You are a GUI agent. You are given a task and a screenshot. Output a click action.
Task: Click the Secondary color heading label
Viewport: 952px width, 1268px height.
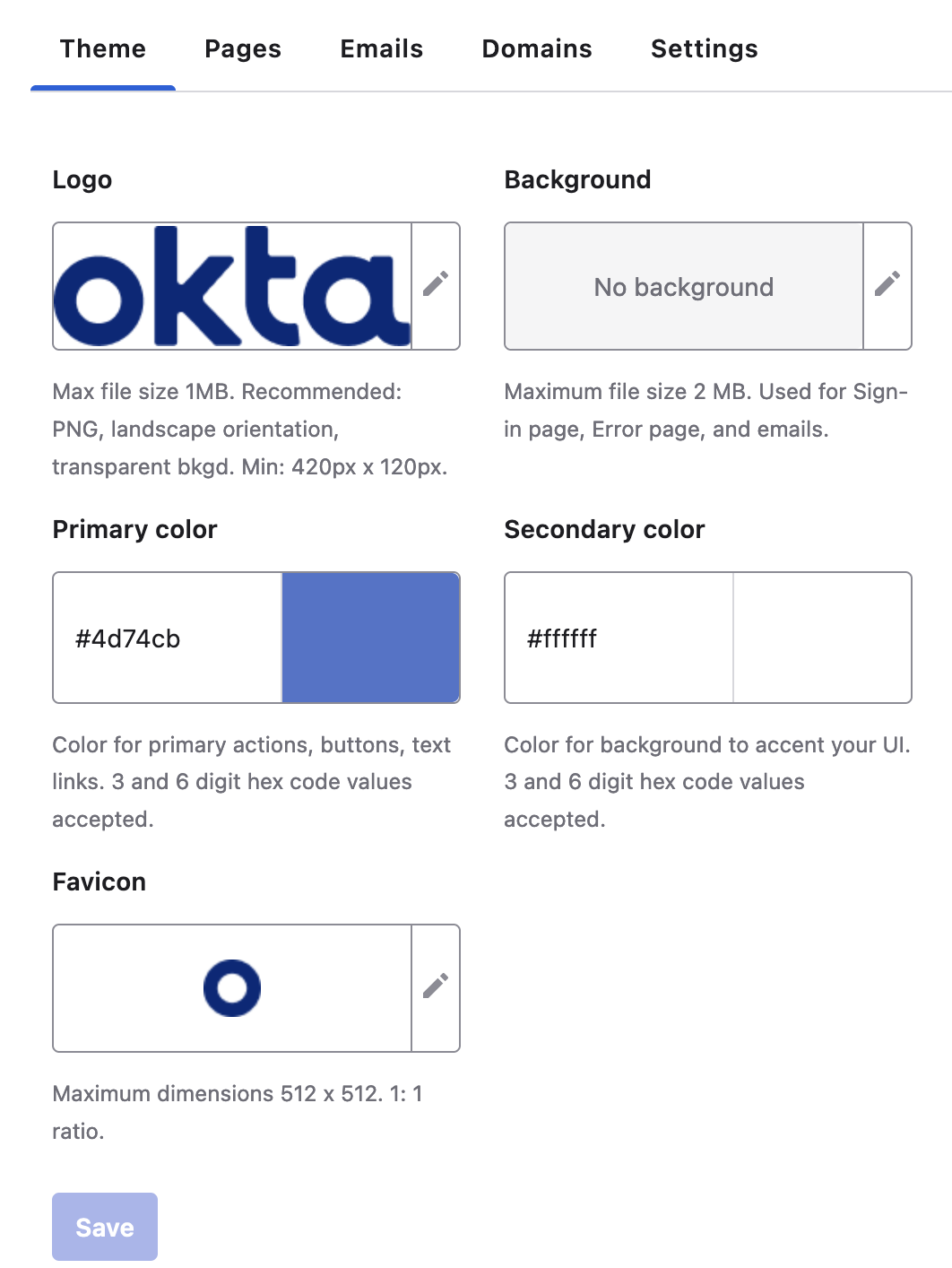[x=605, y=529]
